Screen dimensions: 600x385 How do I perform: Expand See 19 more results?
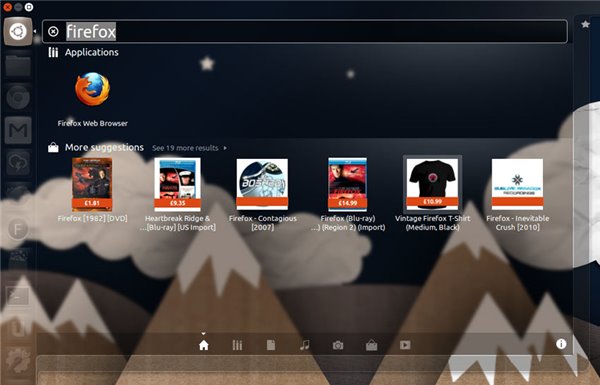pyautogui.click(x=189, y=148)
